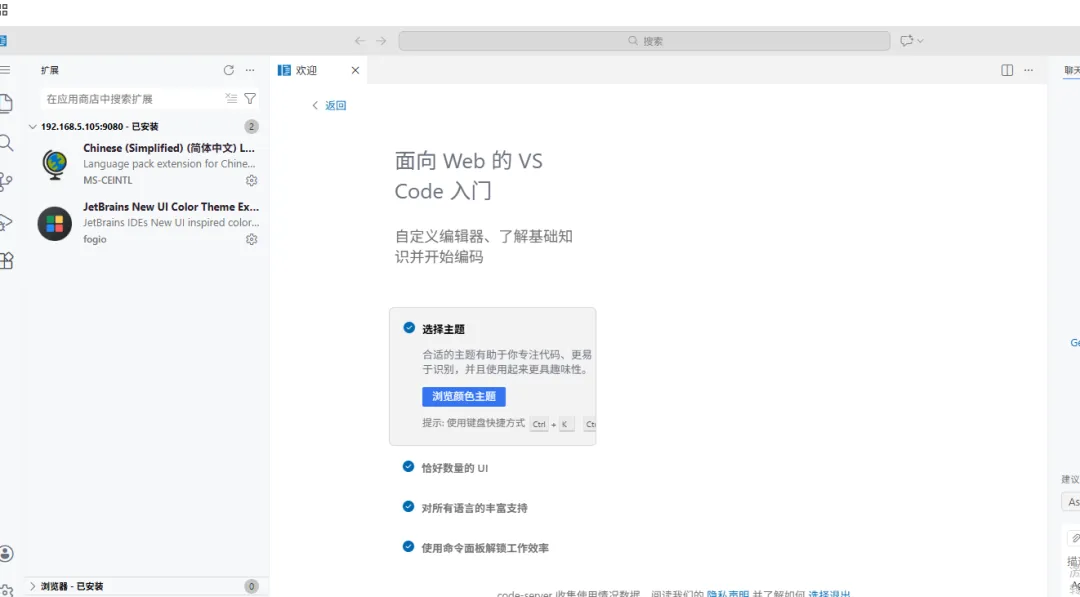Open the Manage gear at activity bar bottom

point(6,590)
